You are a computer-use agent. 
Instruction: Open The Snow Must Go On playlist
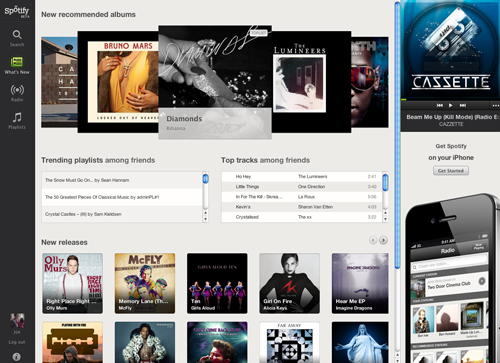[x=122, y=180]
